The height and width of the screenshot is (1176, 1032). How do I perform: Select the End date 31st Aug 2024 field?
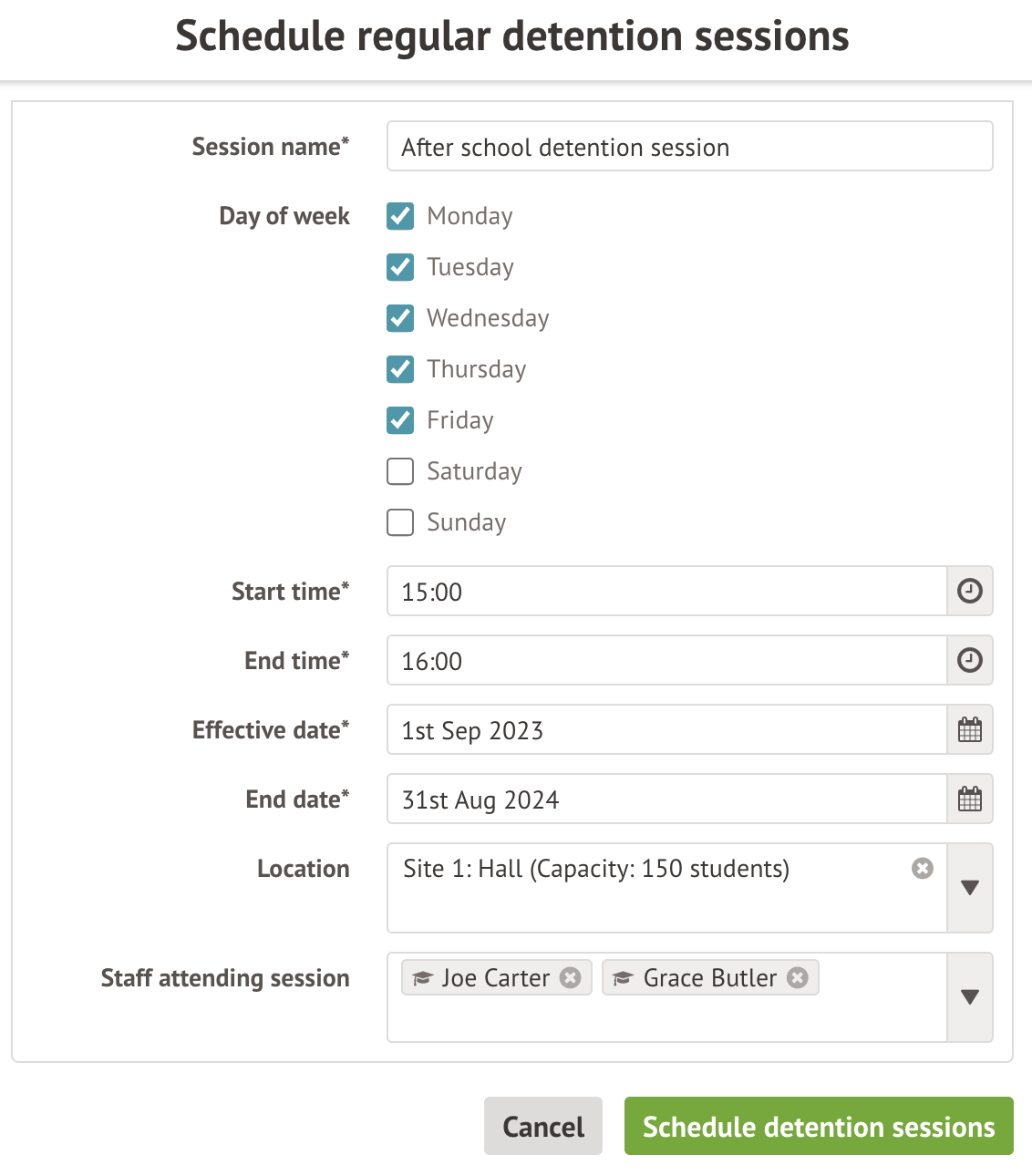pos(666,799)
